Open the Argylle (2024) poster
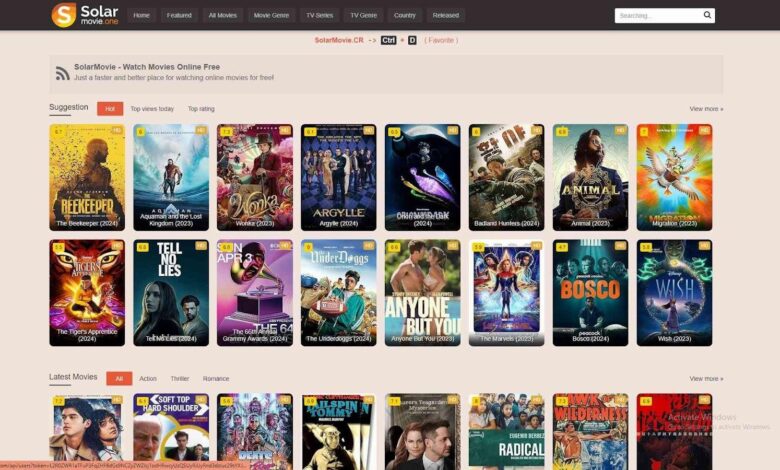 point(339,177)
